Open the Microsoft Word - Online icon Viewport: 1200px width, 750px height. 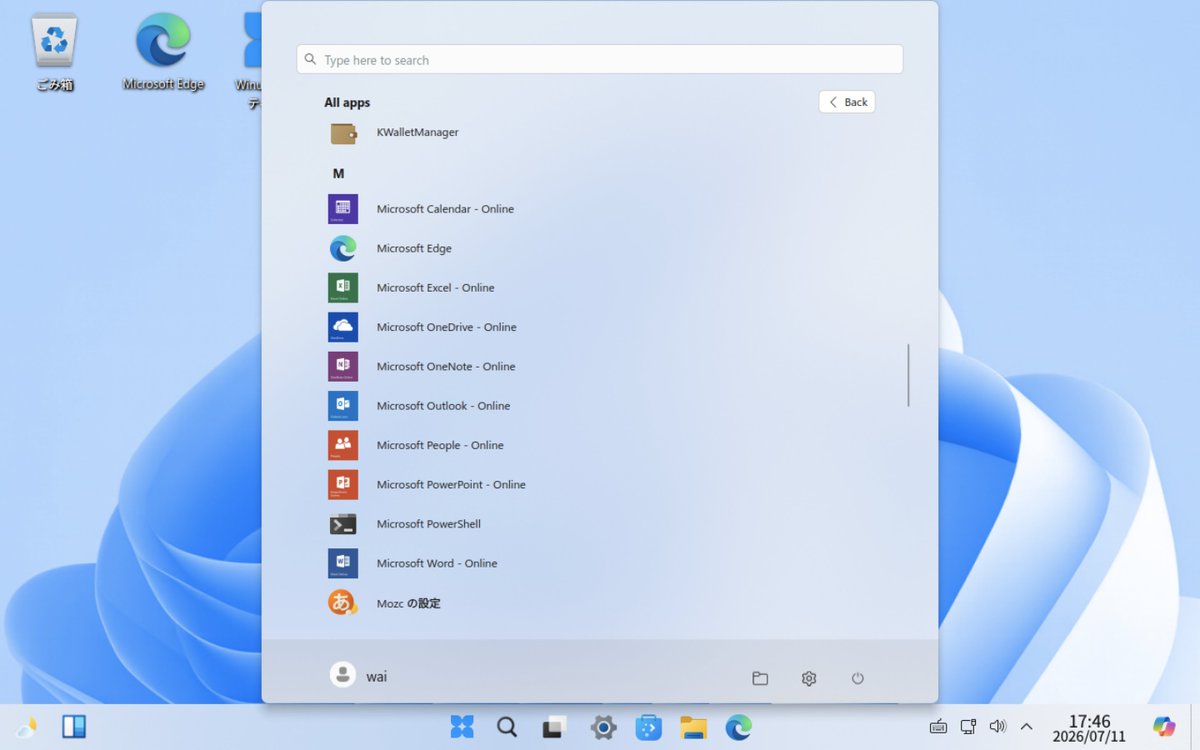pos(343,563)
